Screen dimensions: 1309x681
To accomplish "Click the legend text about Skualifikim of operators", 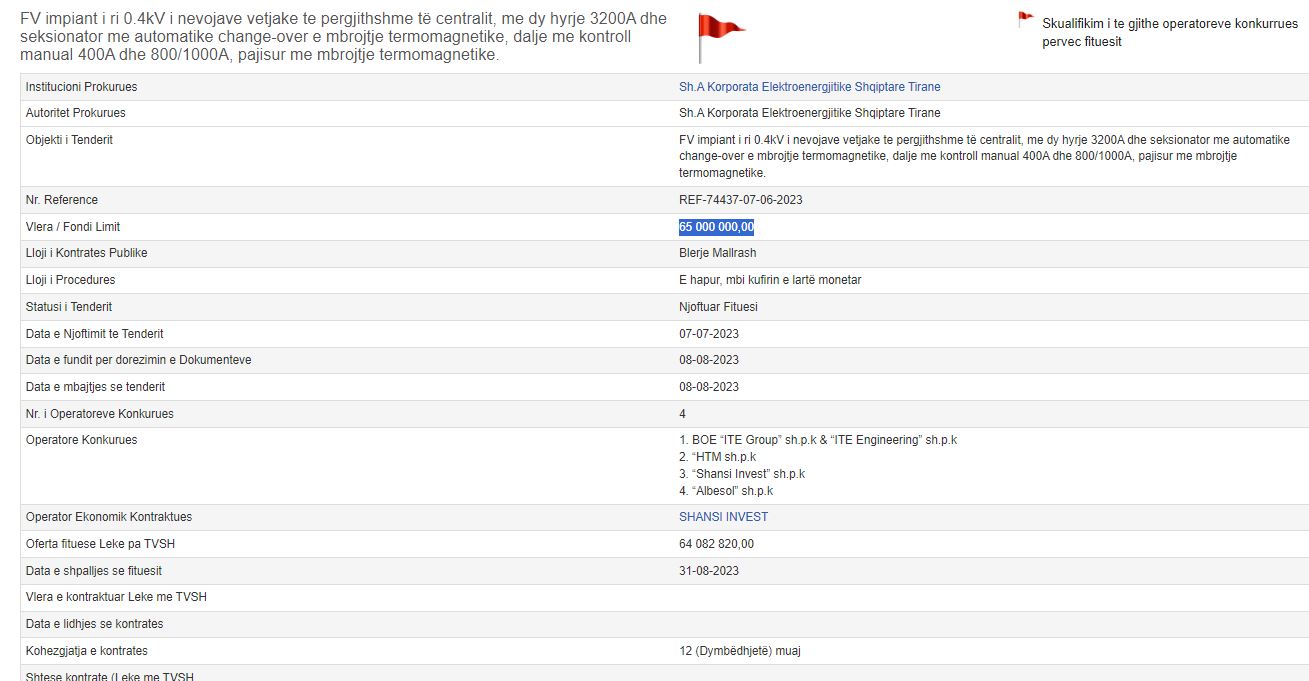I will tap(1169, 32).
